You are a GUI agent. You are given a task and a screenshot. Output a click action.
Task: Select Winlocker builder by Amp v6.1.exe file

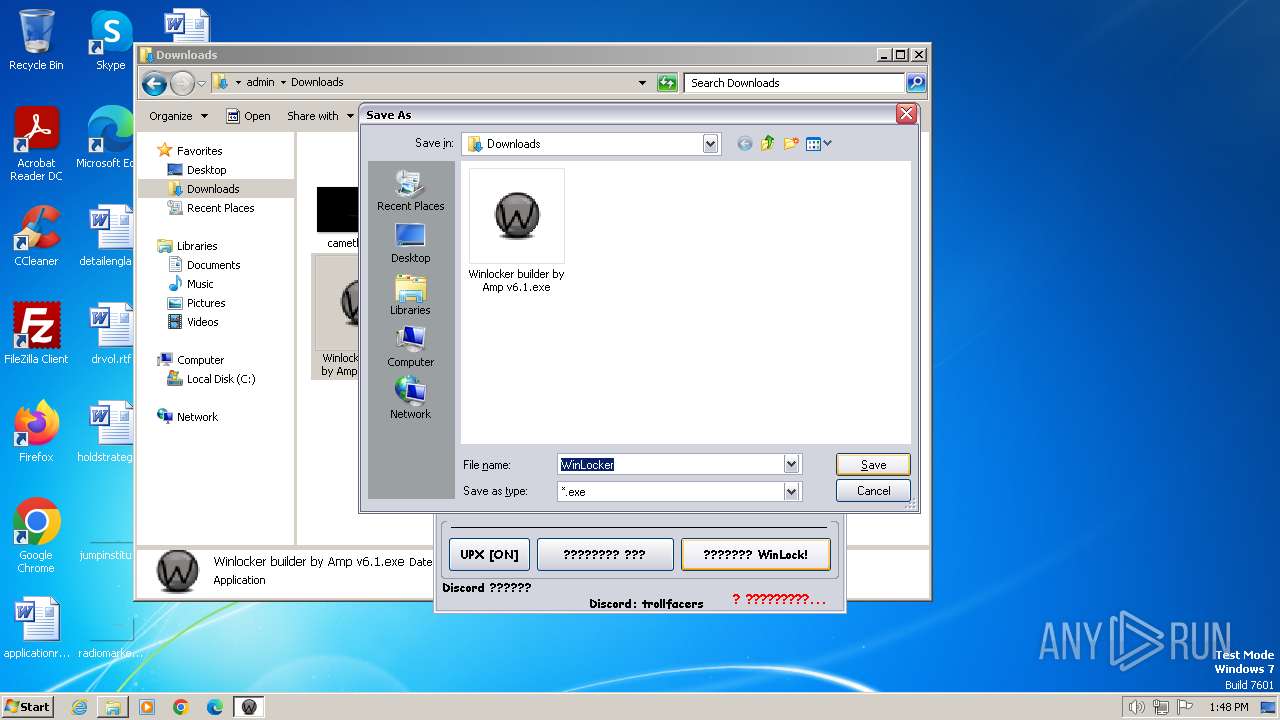(516, 231)
